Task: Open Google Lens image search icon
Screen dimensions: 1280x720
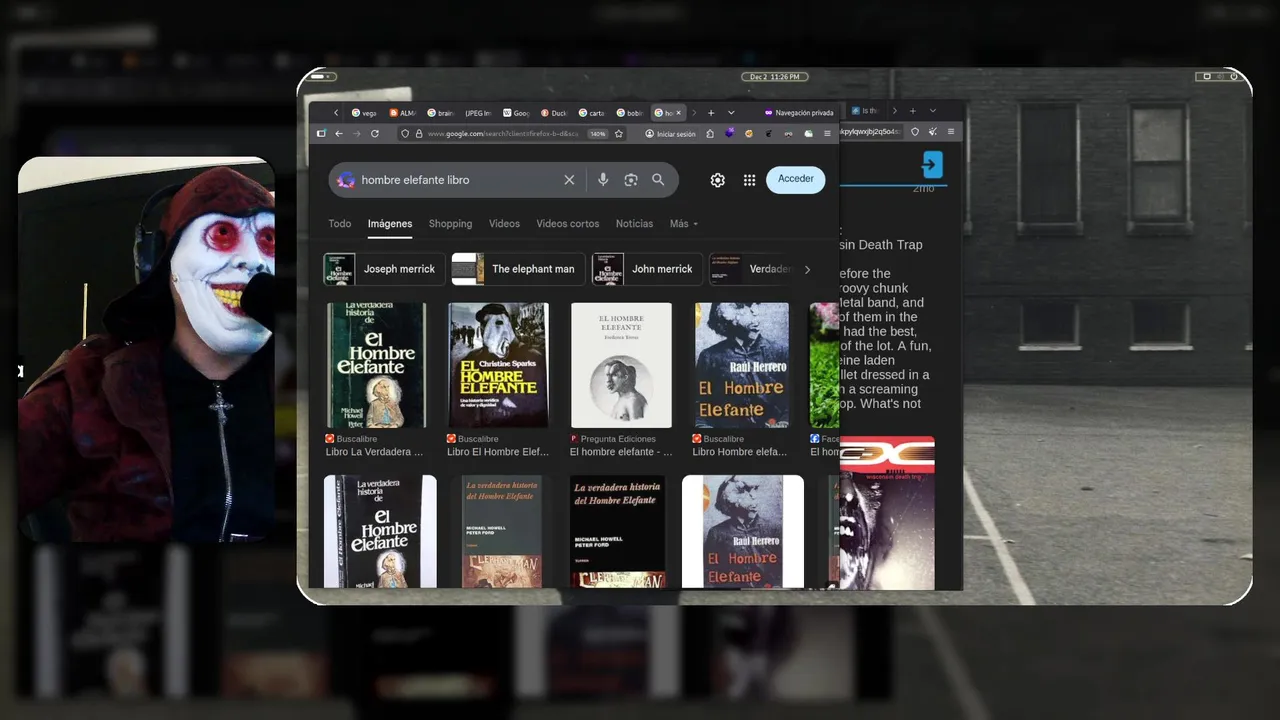Action: coord(631,180)
